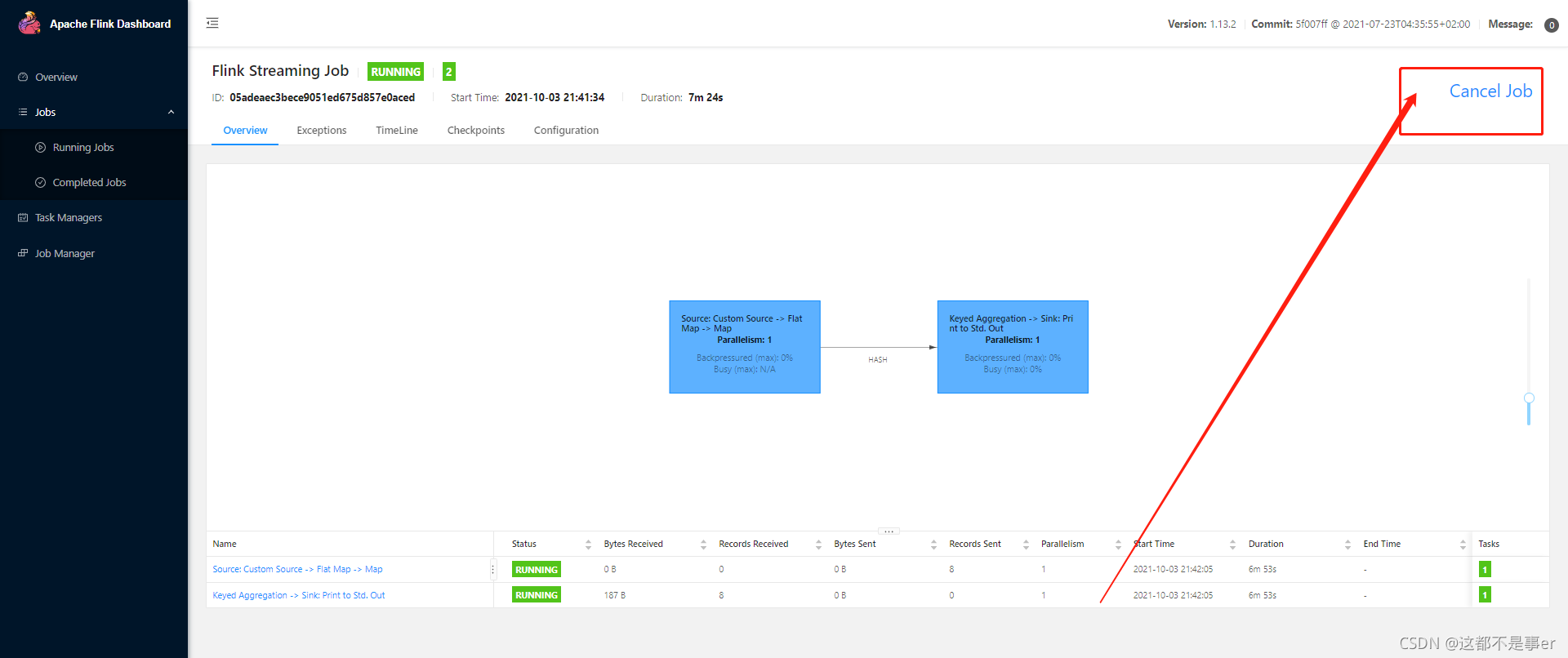
Task: Click the graph zoom slider handle
Action: (1529, 398)
